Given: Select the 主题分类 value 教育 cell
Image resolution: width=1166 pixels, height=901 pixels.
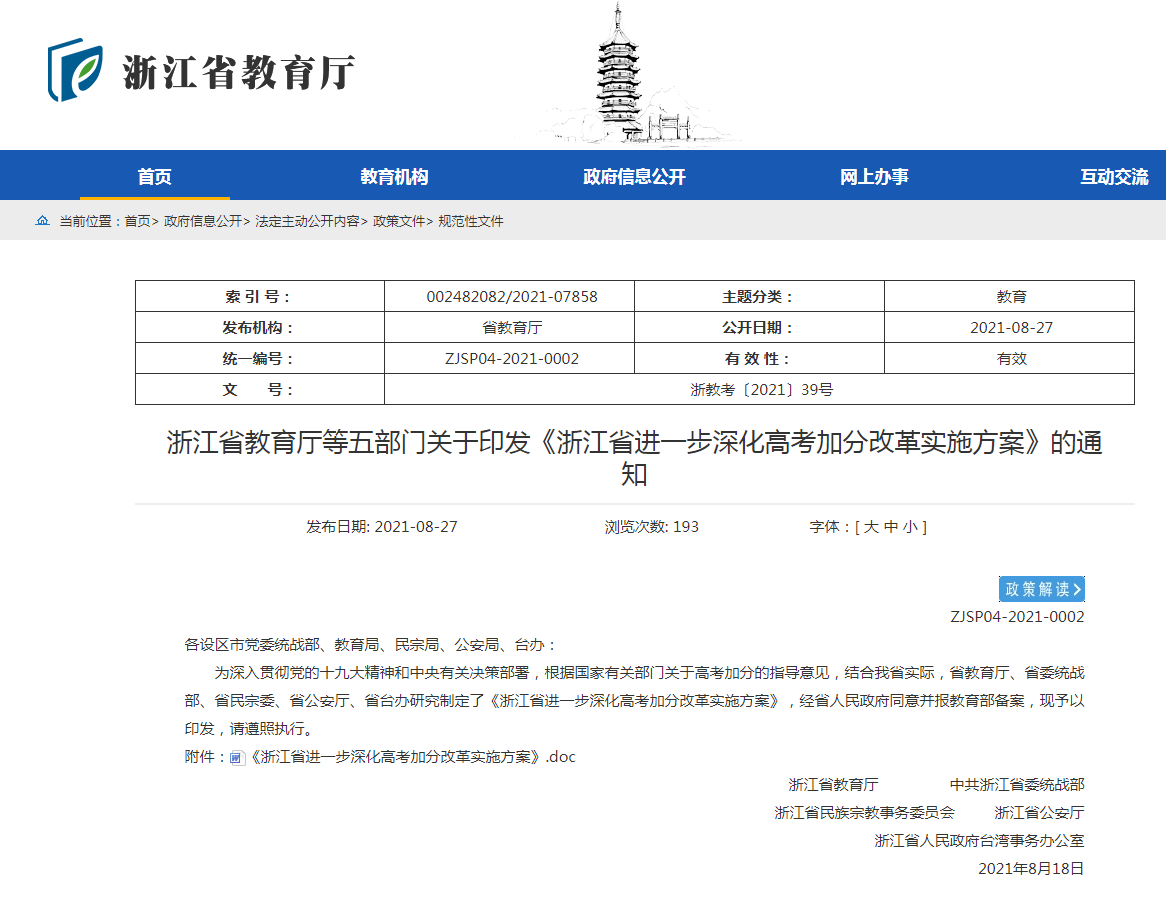Looking at the screenshot, I should pyautogui.click(x=1009, y=296).
